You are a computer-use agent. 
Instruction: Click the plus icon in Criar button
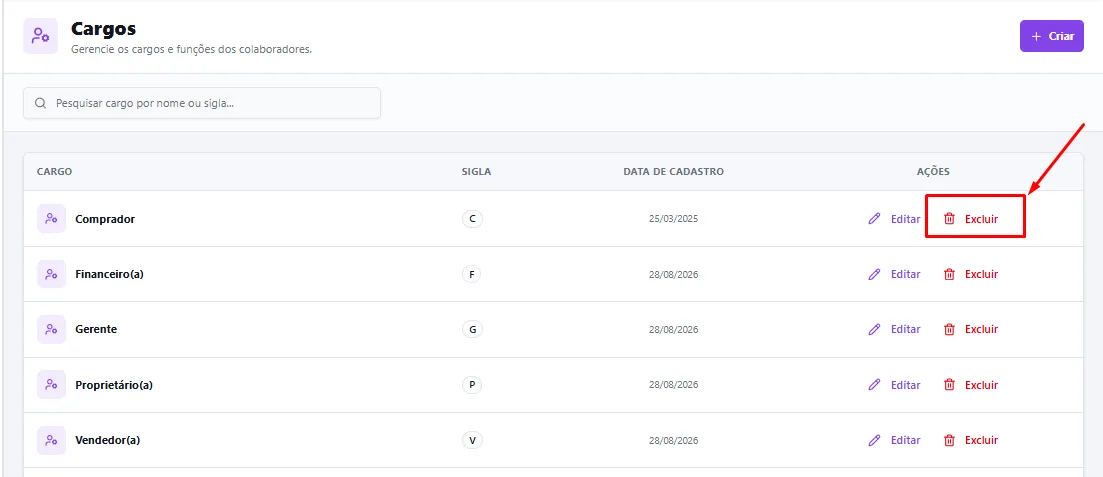[1035, 37]
